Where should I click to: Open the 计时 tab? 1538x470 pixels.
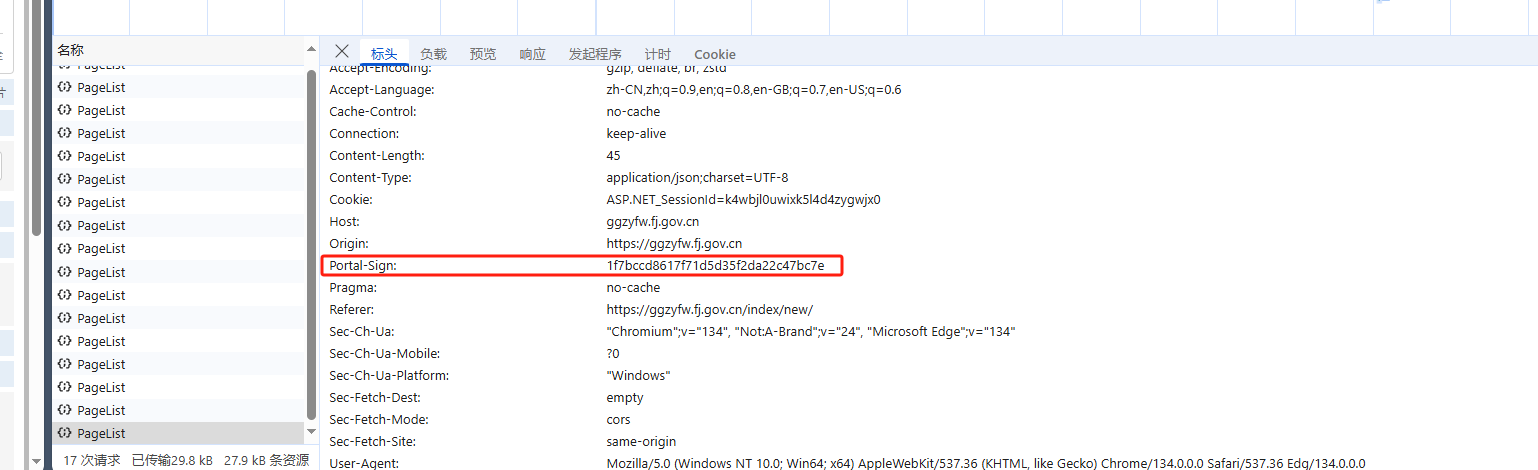[658, 54]
